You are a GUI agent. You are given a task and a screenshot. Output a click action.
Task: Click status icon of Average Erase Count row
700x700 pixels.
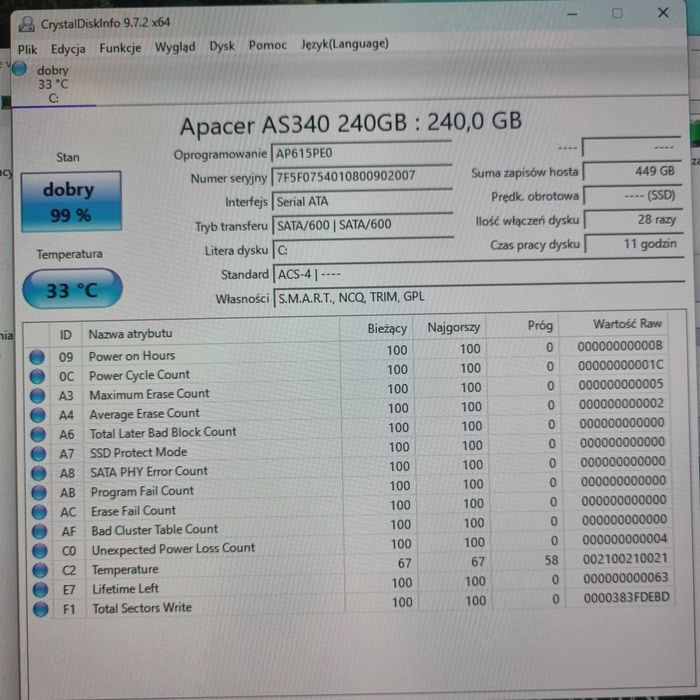click(x=38, y=415)
